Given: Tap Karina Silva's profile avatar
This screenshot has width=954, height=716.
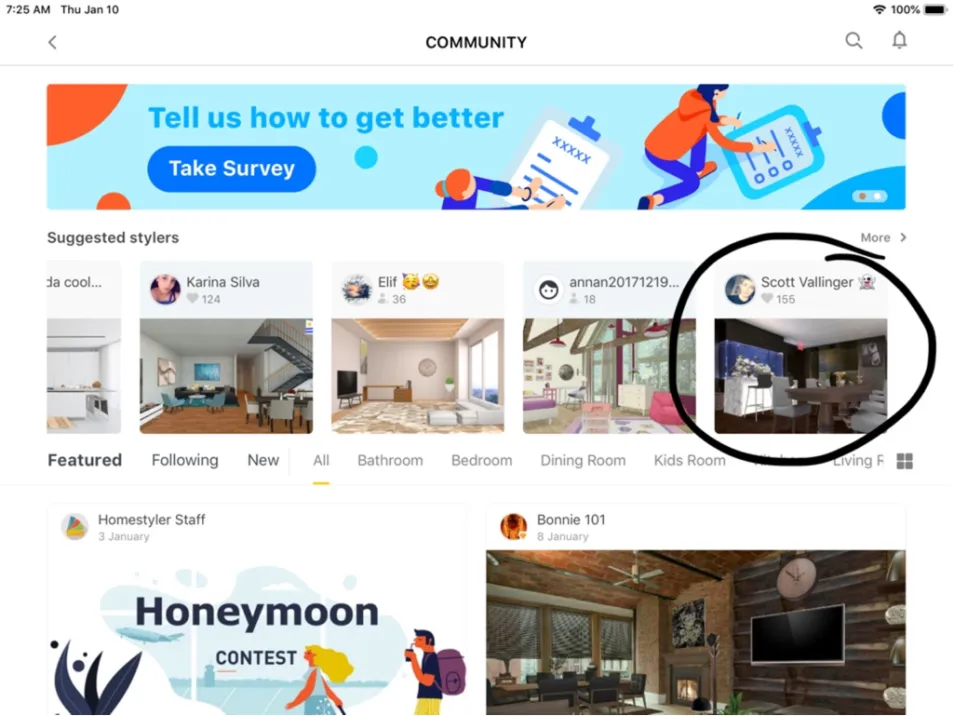Looking at the screenshot, I should [165, 289].
